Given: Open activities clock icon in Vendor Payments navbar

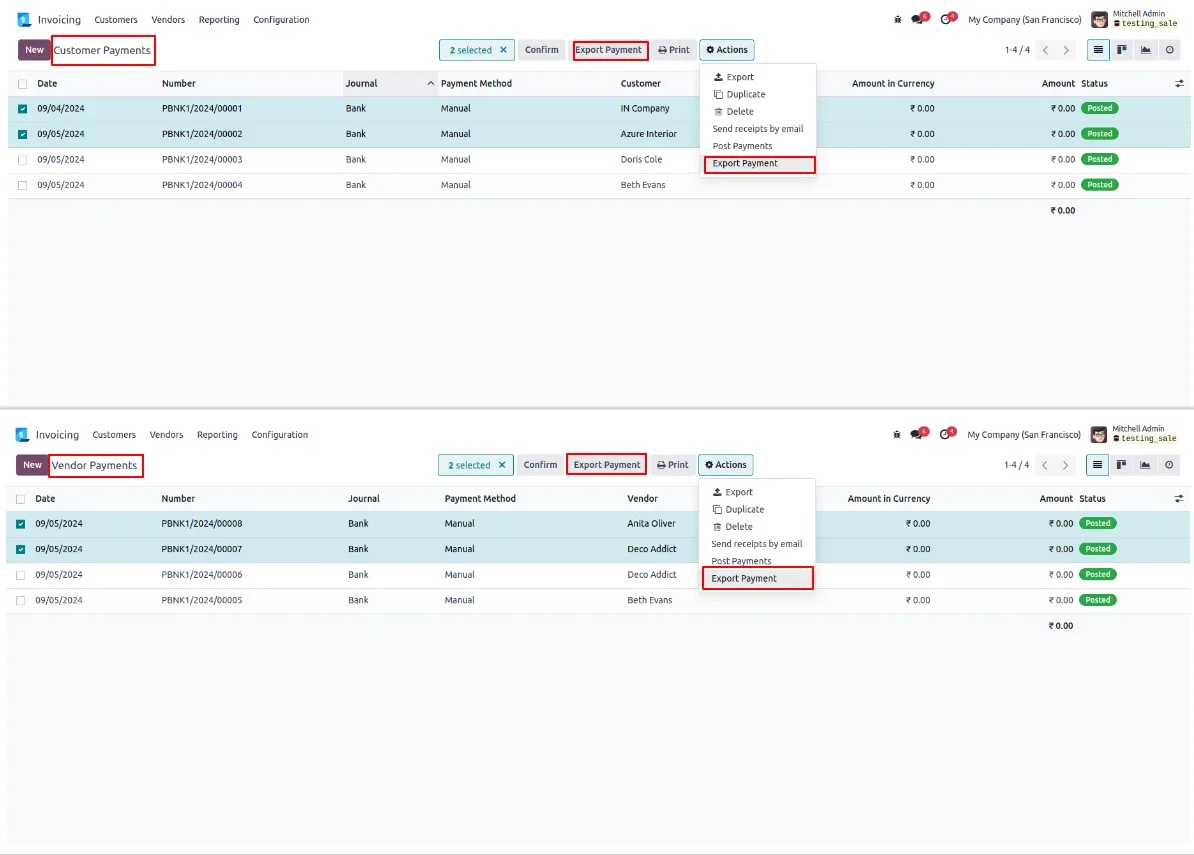Looking at the screenshot, I should (x=947, y=434).
